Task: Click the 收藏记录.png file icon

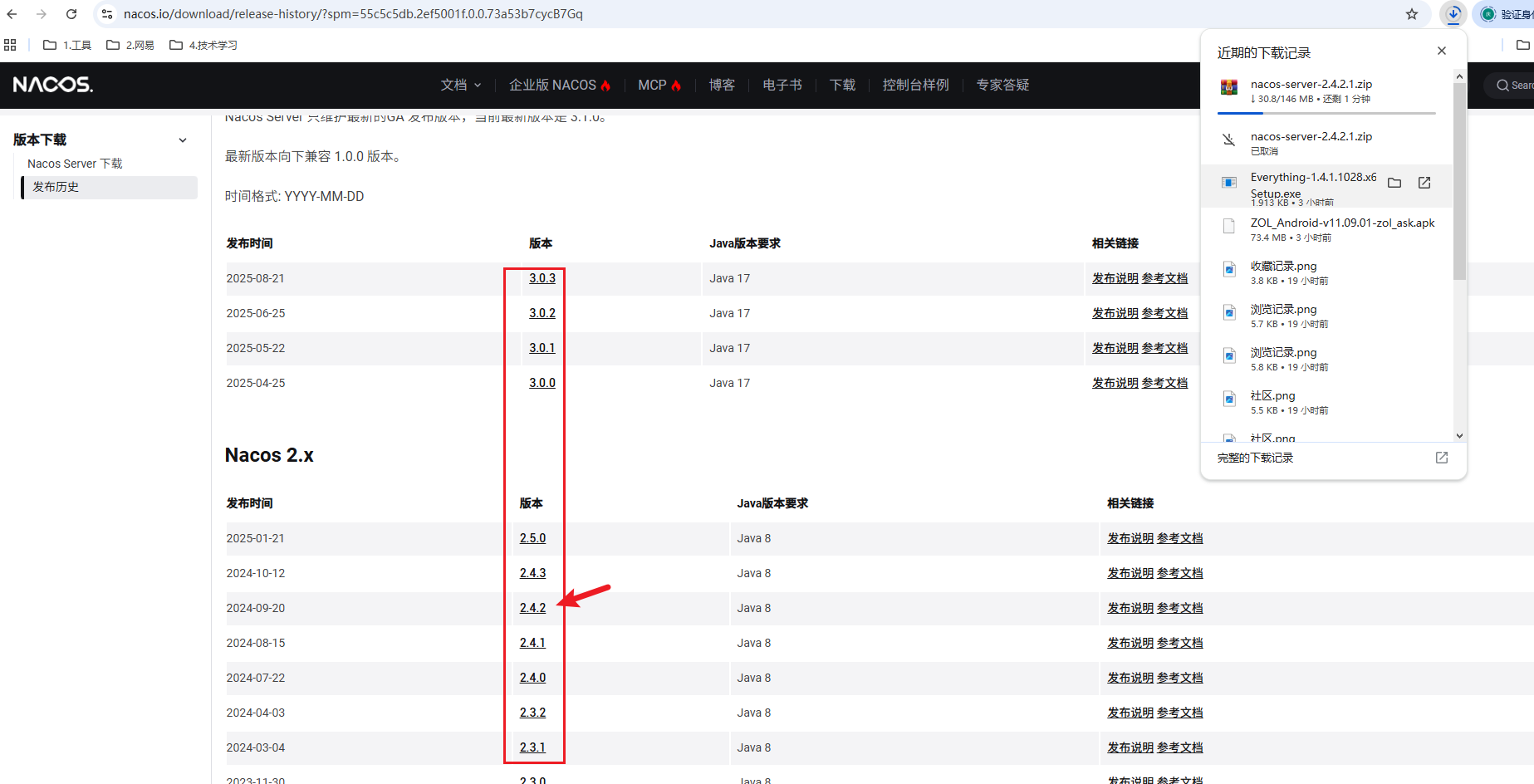Action: click(1229, 269)
